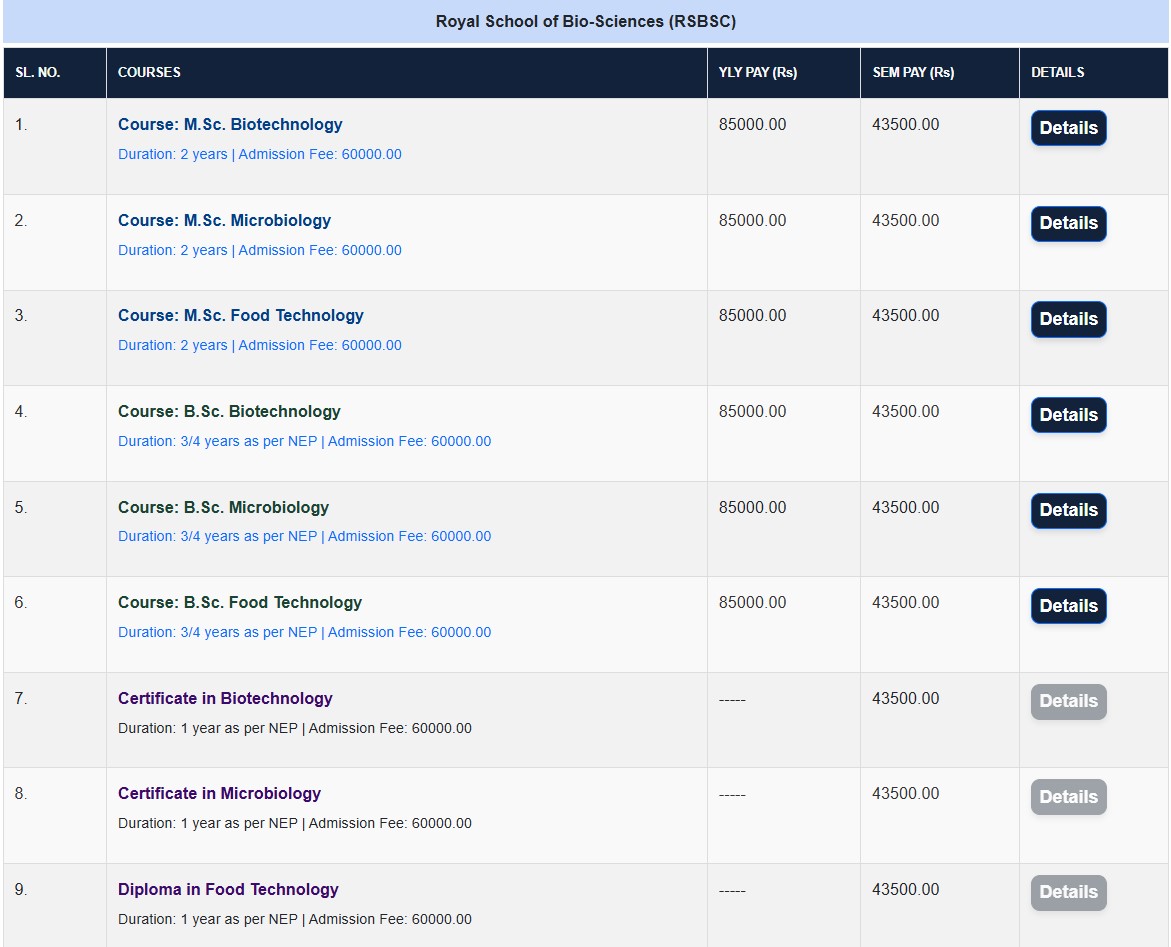
Task: Click the YLY PAY (Rs) column header
Action: click(x=758, y=72)
